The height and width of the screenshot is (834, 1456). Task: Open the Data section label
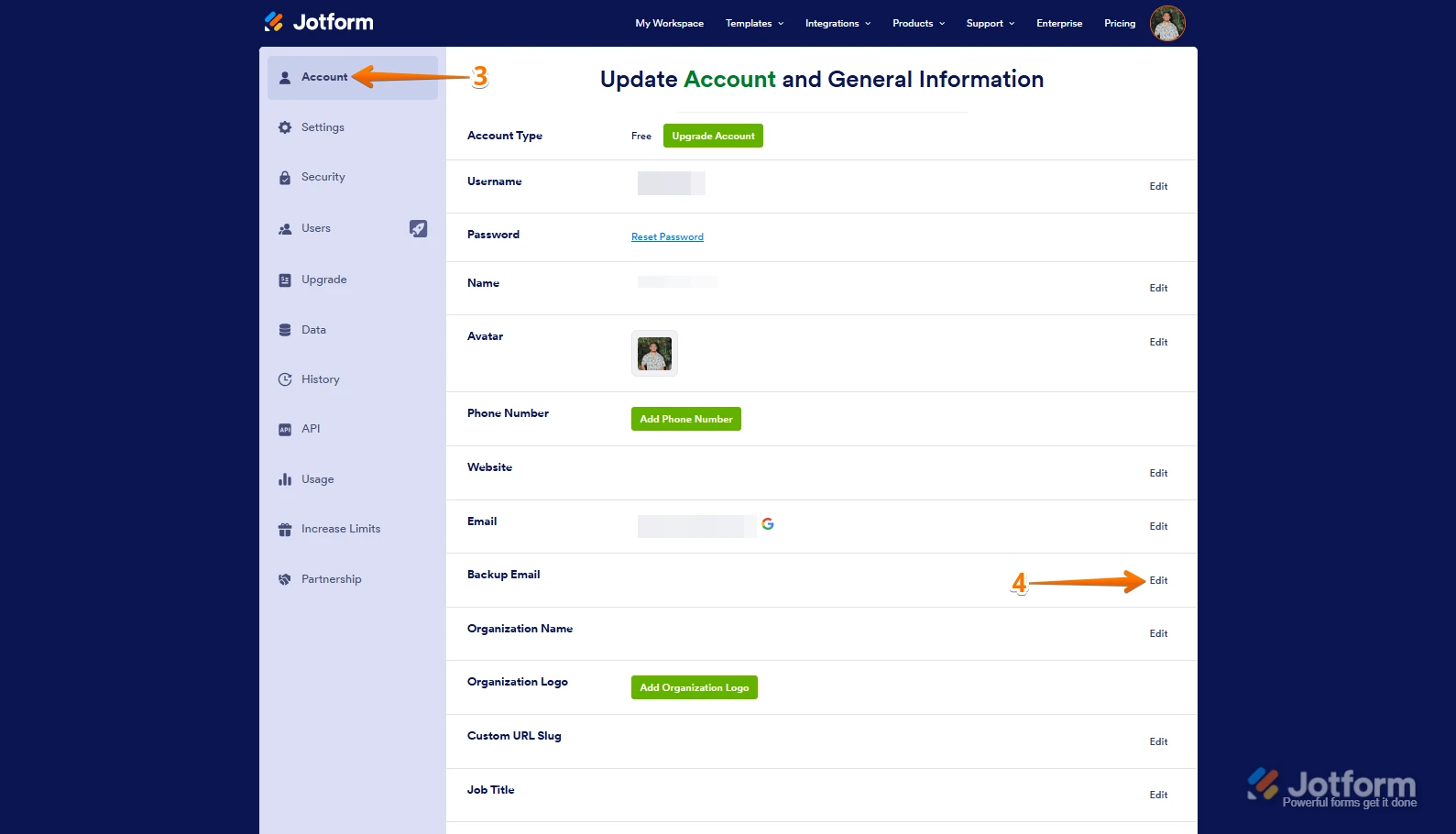tap(313, 330)
